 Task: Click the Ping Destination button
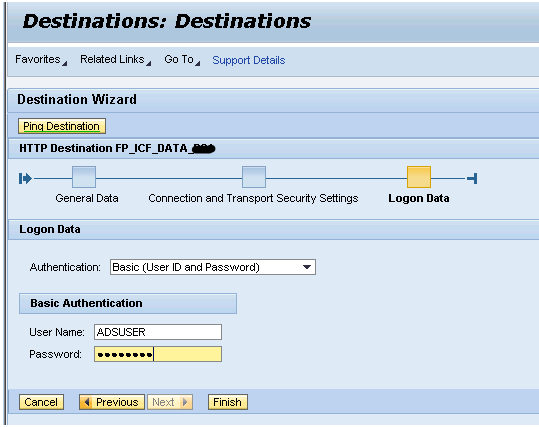point(62,126)
